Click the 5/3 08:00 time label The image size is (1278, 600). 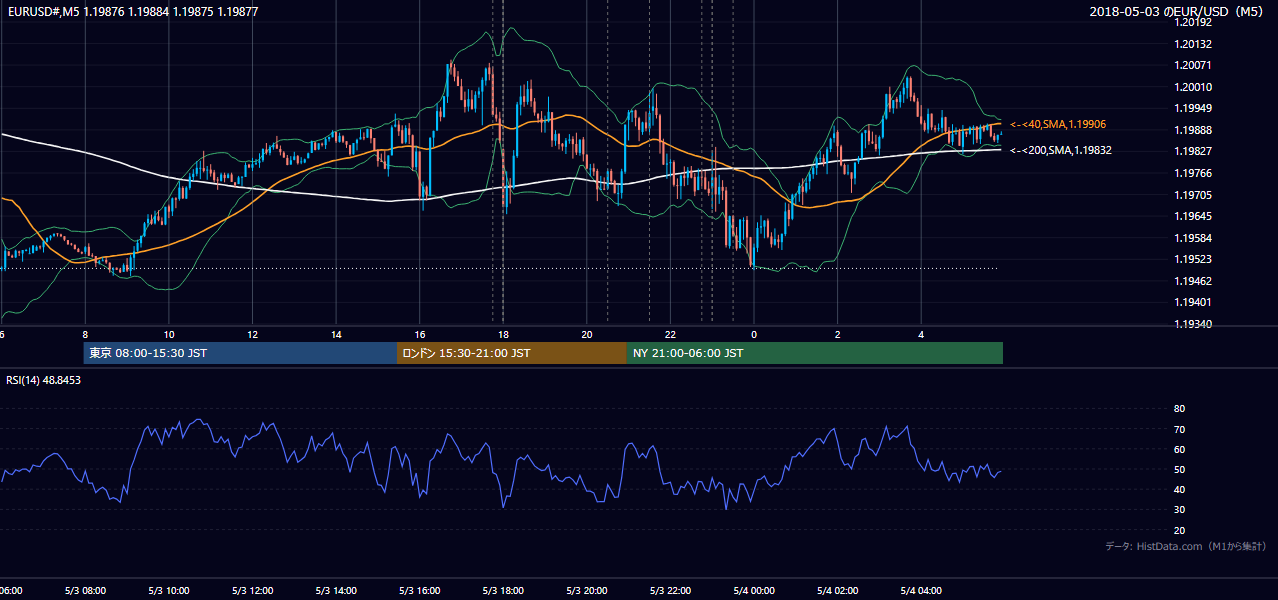pos(85,591)
